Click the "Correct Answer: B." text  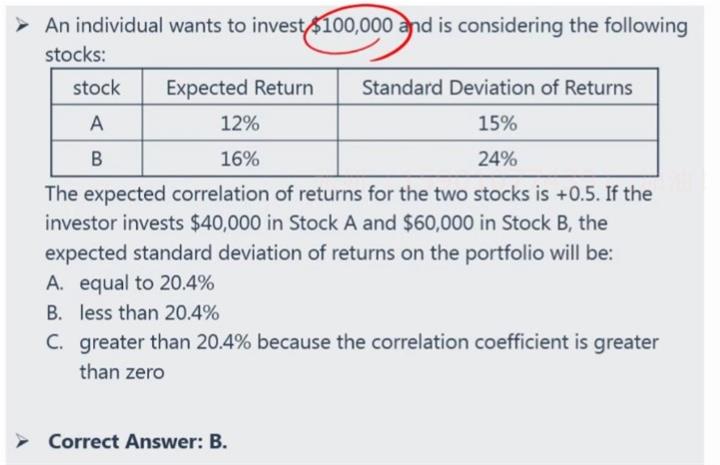(138, 441)
